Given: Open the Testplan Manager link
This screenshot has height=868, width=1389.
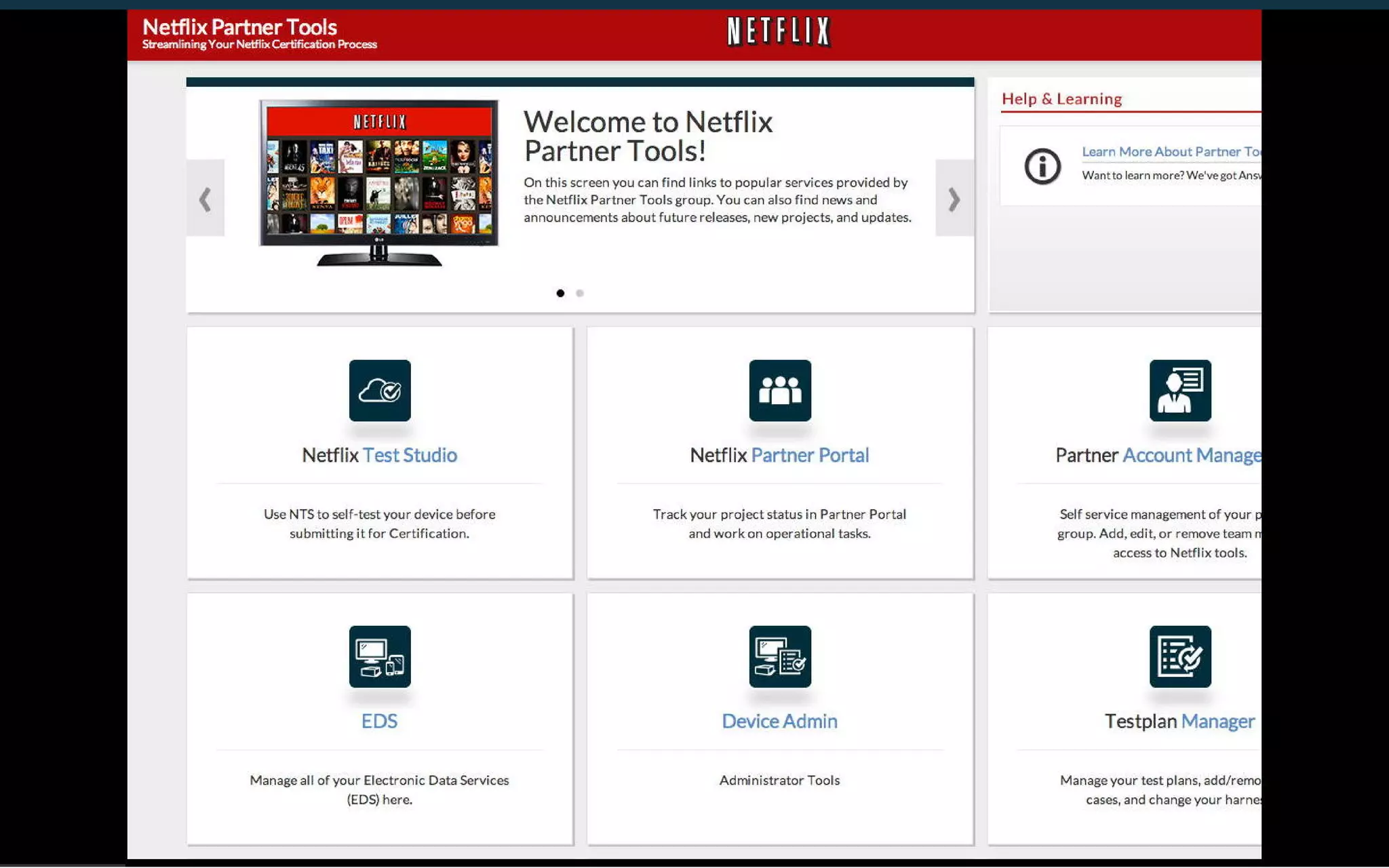Looking at the screenshot, I should click(x=1217, y=721).
